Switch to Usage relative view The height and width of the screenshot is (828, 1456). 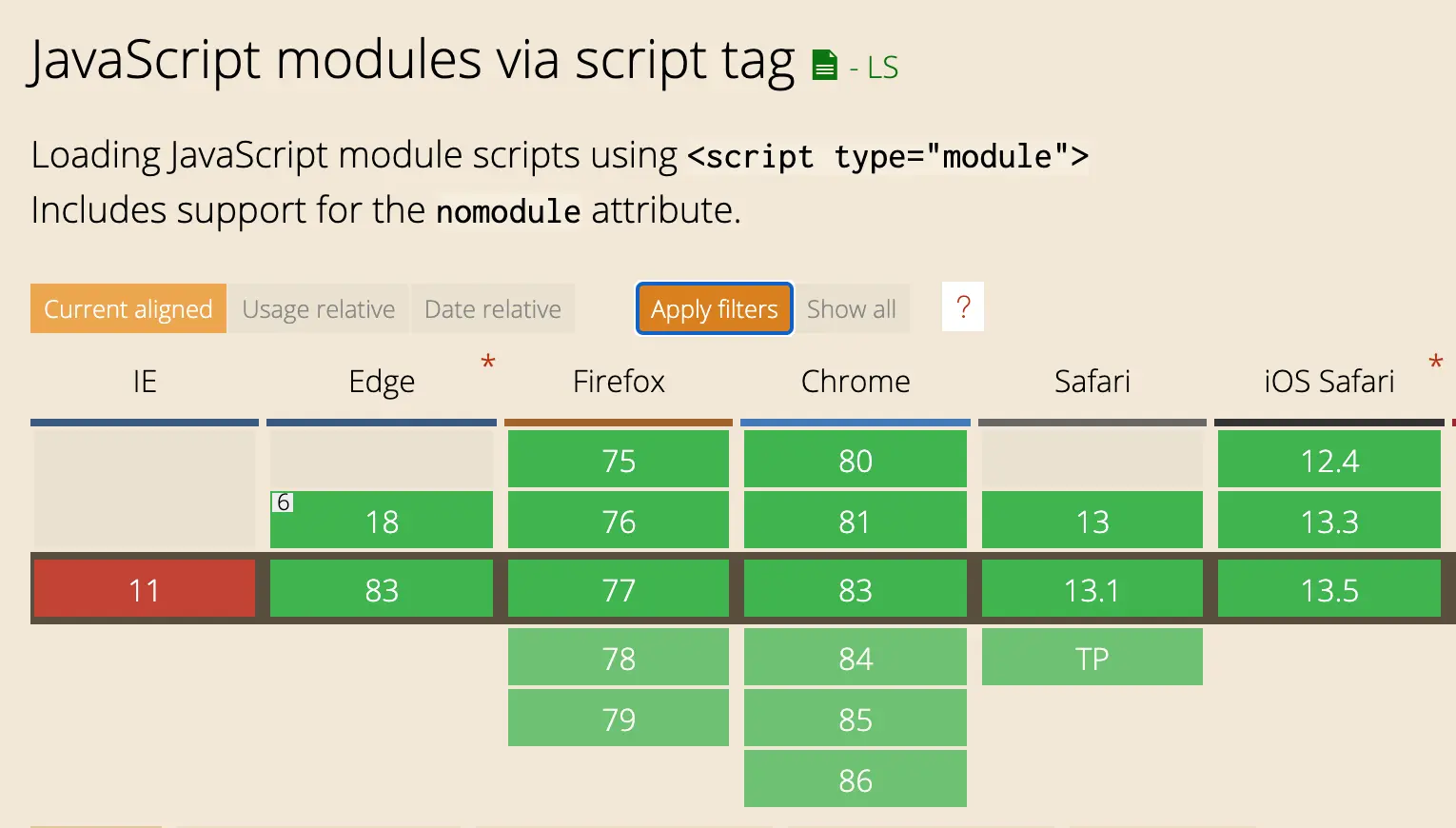click(x=318, y=309)
